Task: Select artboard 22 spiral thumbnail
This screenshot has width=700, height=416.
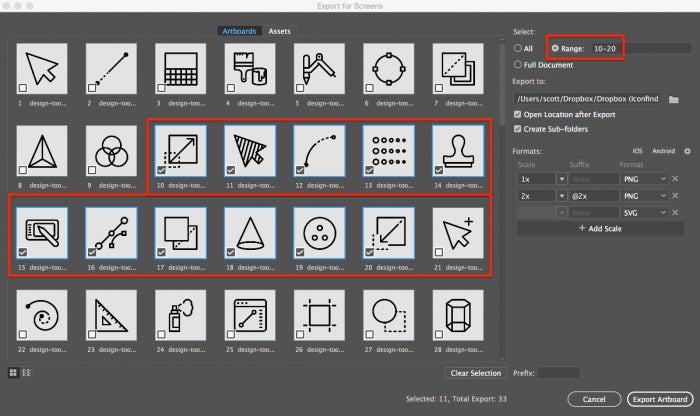Action: (x=42, y=315)
